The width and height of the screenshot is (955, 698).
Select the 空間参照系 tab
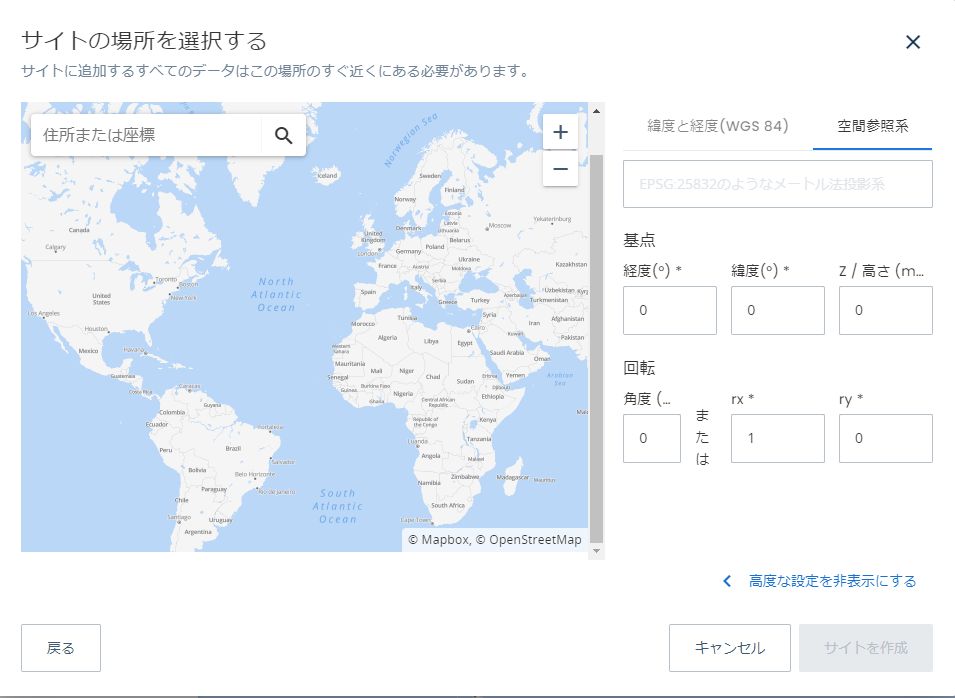point(872,126)
